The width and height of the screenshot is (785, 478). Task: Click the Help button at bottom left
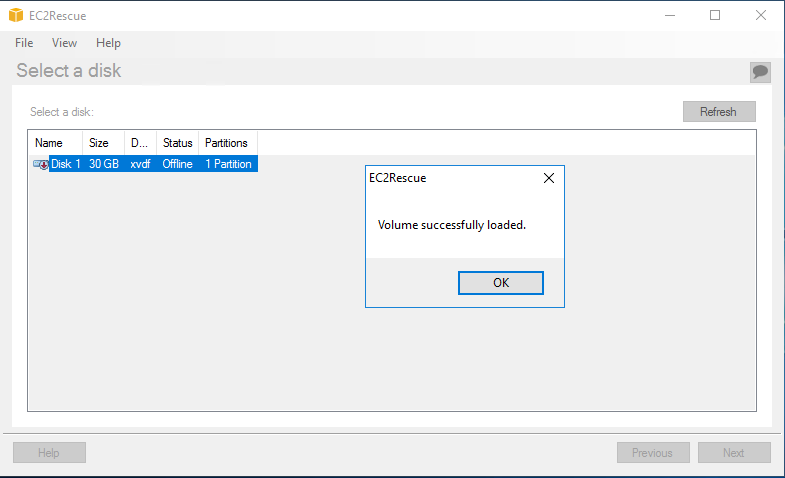(49, 452)
